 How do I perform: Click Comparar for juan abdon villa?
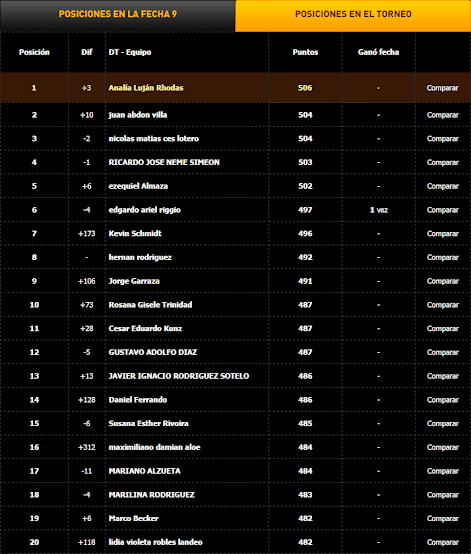pos(442,115)
